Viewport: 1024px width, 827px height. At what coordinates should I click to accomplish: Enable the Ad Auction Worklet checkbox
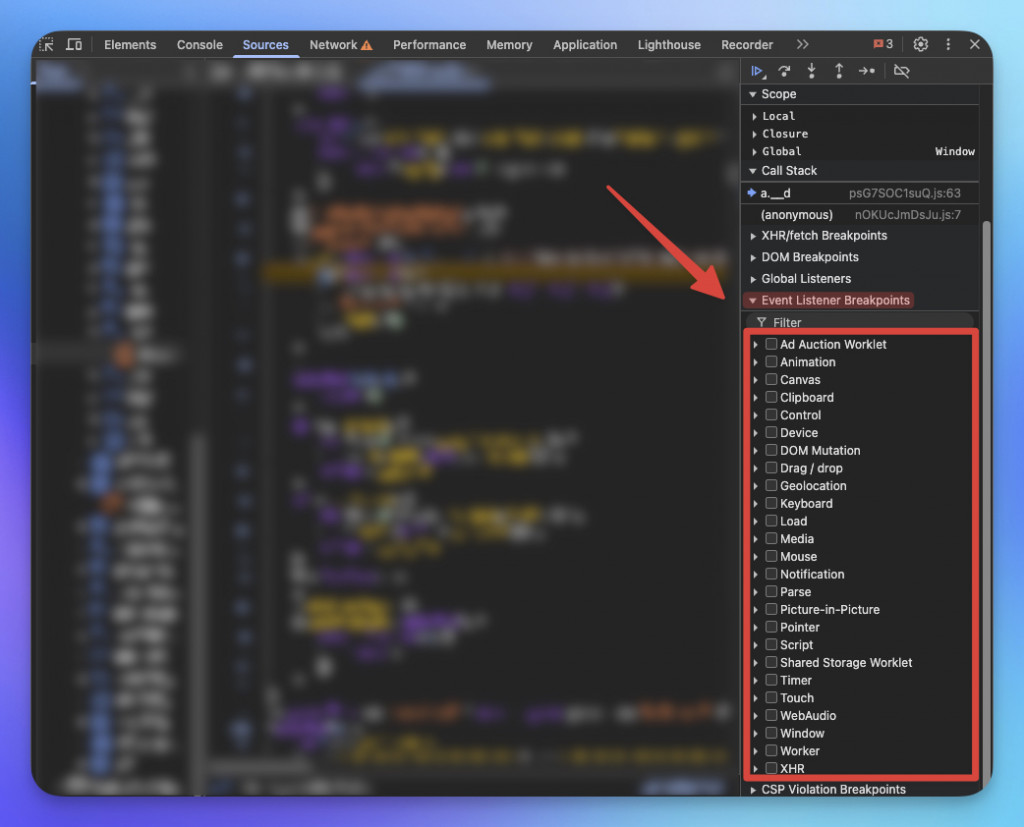(x=771, y=344)
